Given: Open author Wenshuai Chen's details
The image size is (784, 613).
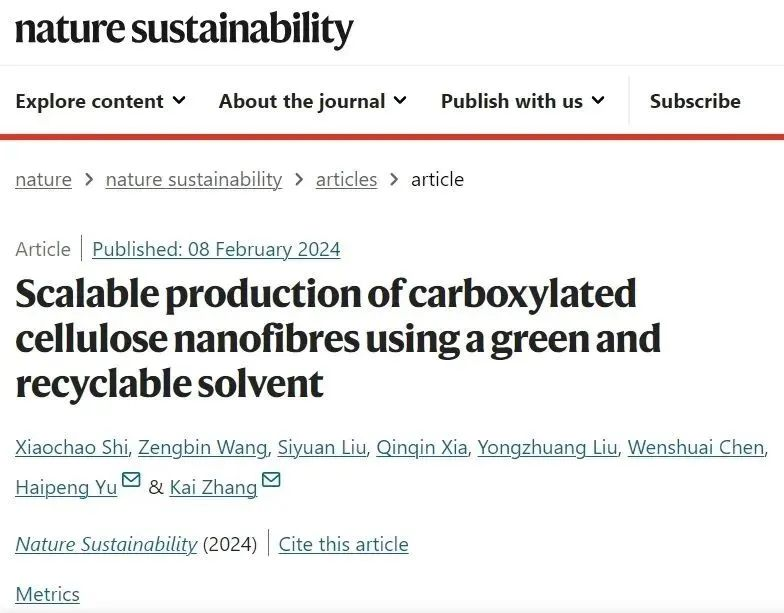Looking at the screenshot, I should point(695,447).
